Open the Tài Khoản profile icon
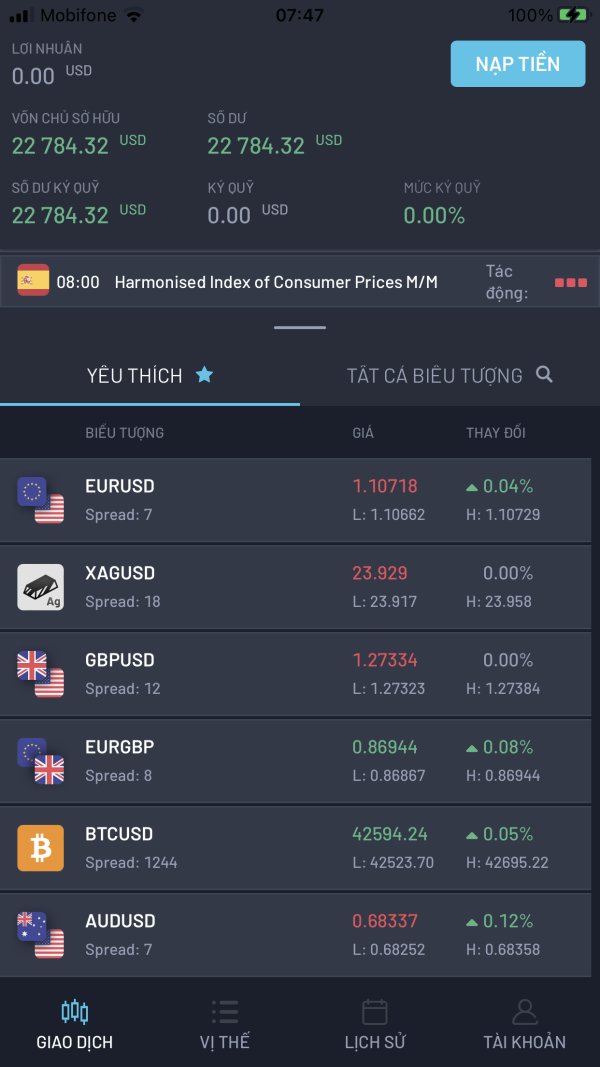This screenshot has width=600, height=1067. point(524,1012)
